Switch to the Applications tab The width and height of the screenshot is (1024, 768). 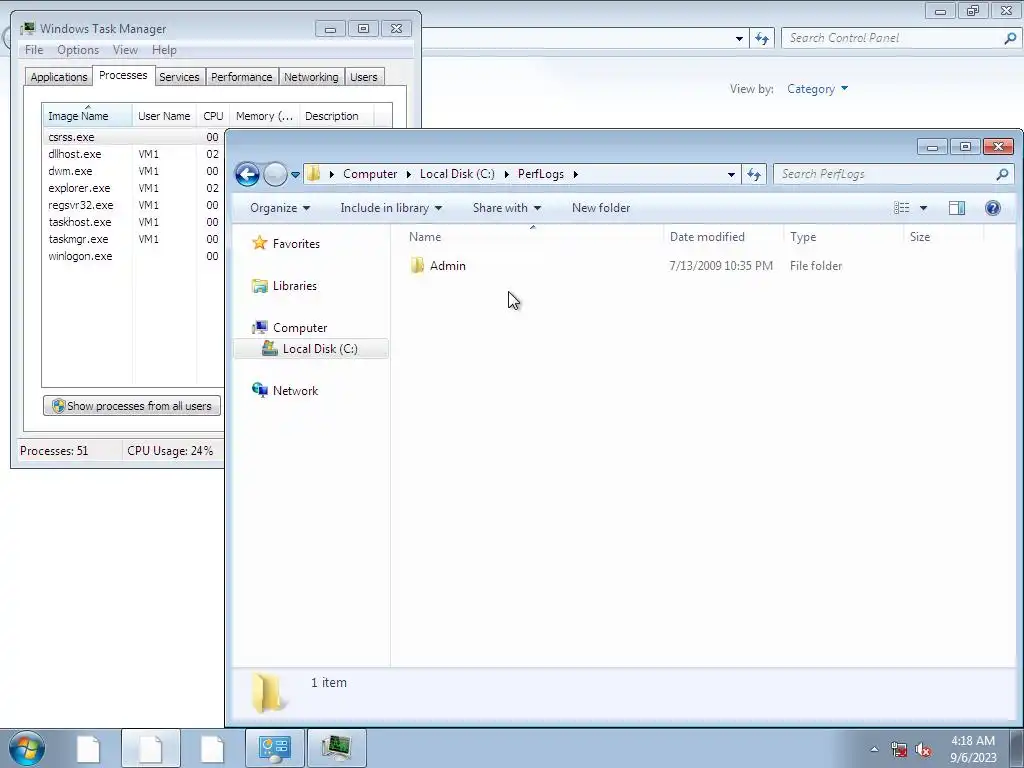(x=59, y=76)
